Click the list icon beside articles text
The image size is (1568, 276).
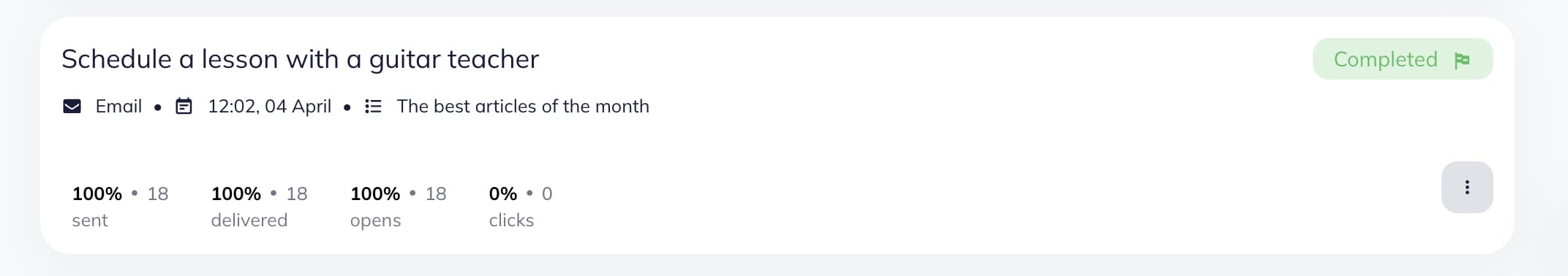pos(373,107)
